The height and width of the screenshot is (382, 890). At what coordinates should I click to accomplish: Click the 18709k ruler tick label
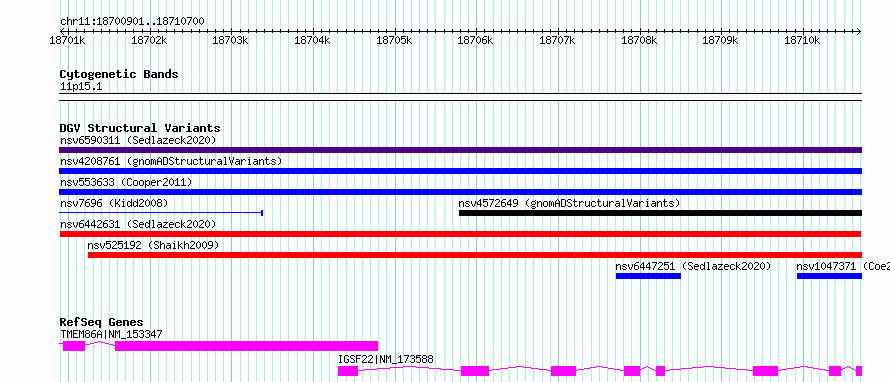pos(721,41)
